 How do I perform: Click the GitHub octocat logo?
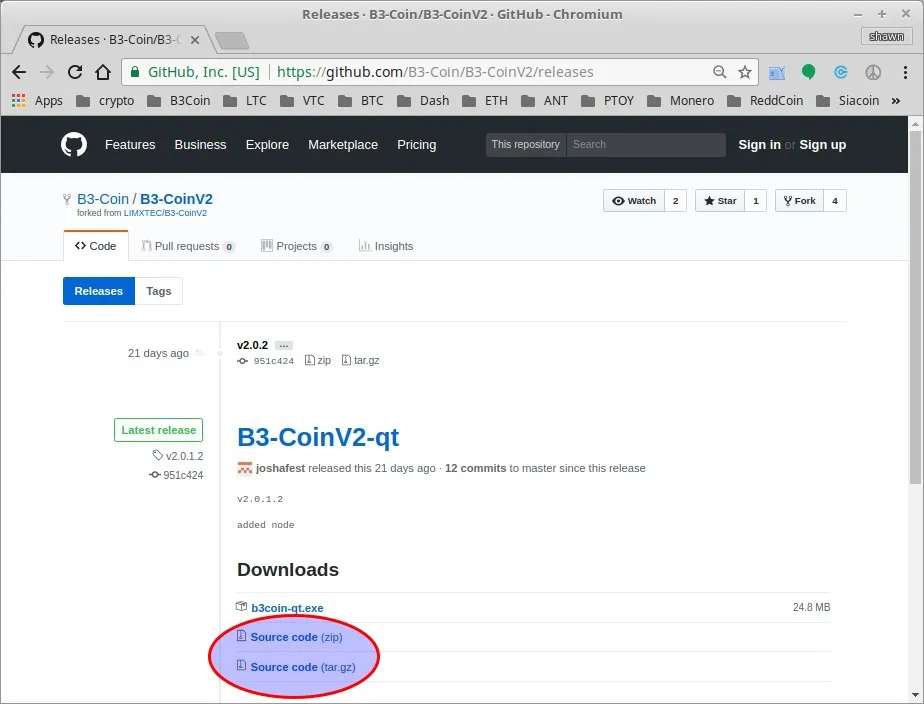tap(74, 144)
